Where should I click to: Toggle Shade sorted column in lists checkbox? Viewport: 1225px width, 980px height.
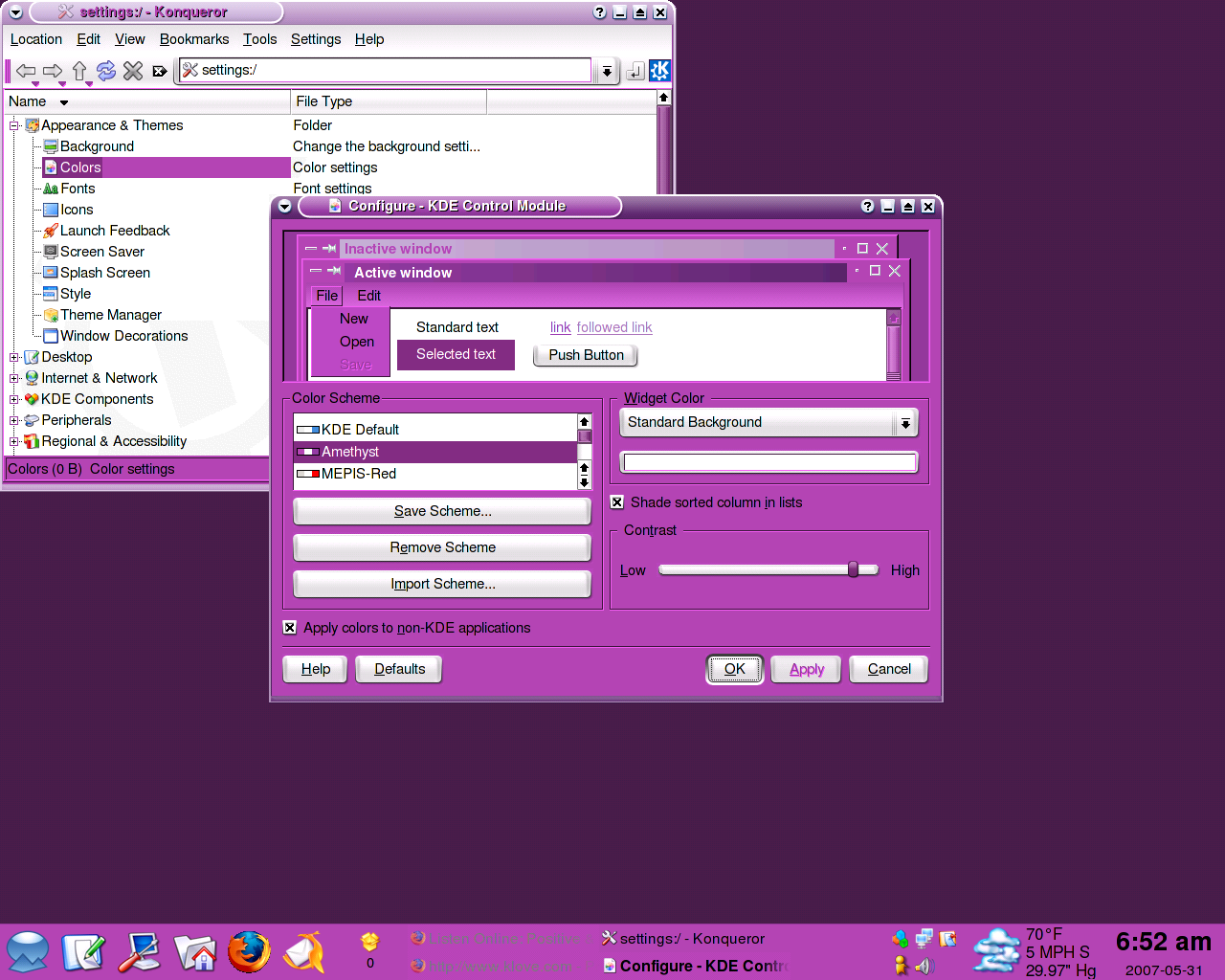pos(617,502)
